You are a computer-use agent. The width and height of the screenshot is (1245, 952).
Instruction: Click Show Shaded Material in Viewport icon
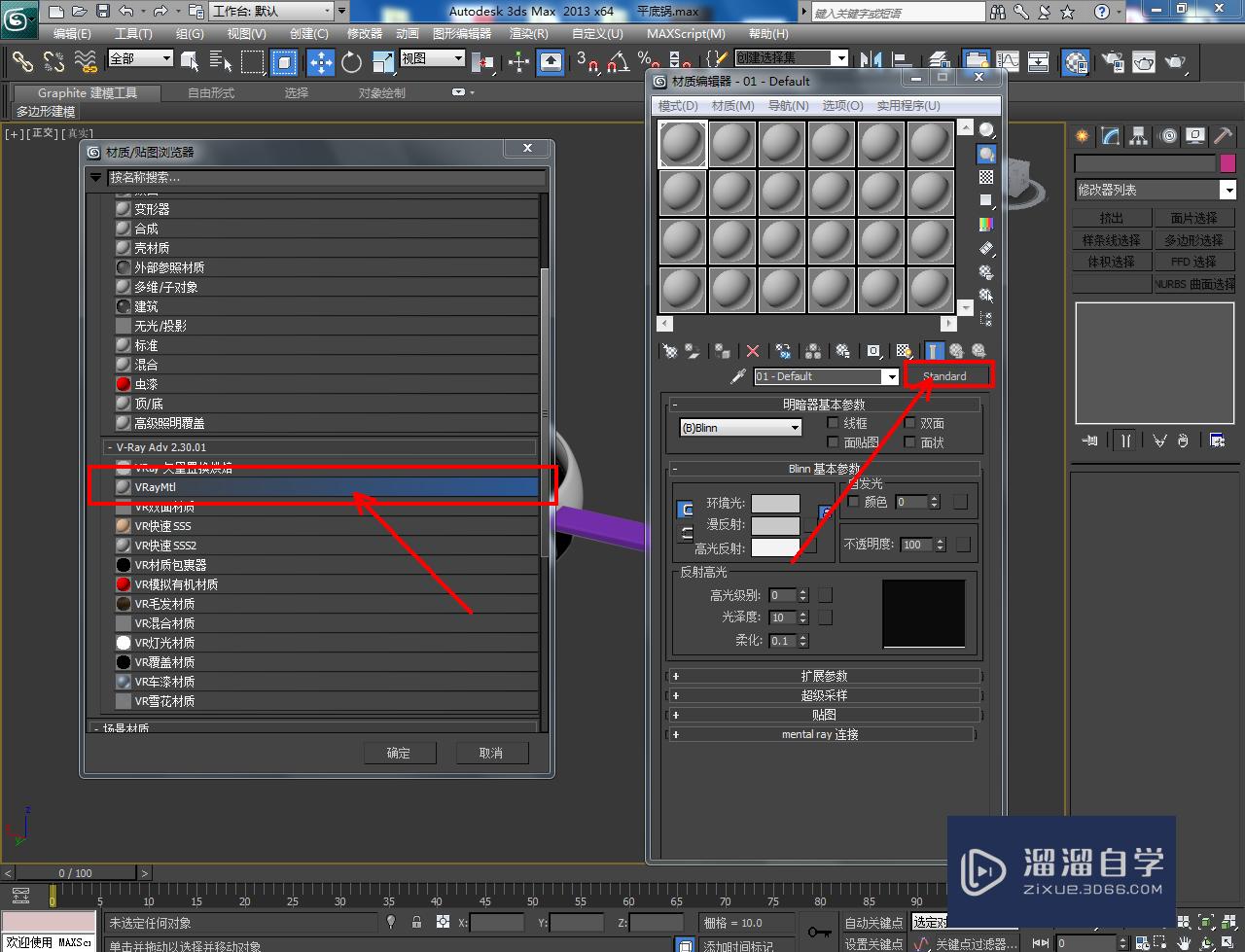(x=904, y=351)
